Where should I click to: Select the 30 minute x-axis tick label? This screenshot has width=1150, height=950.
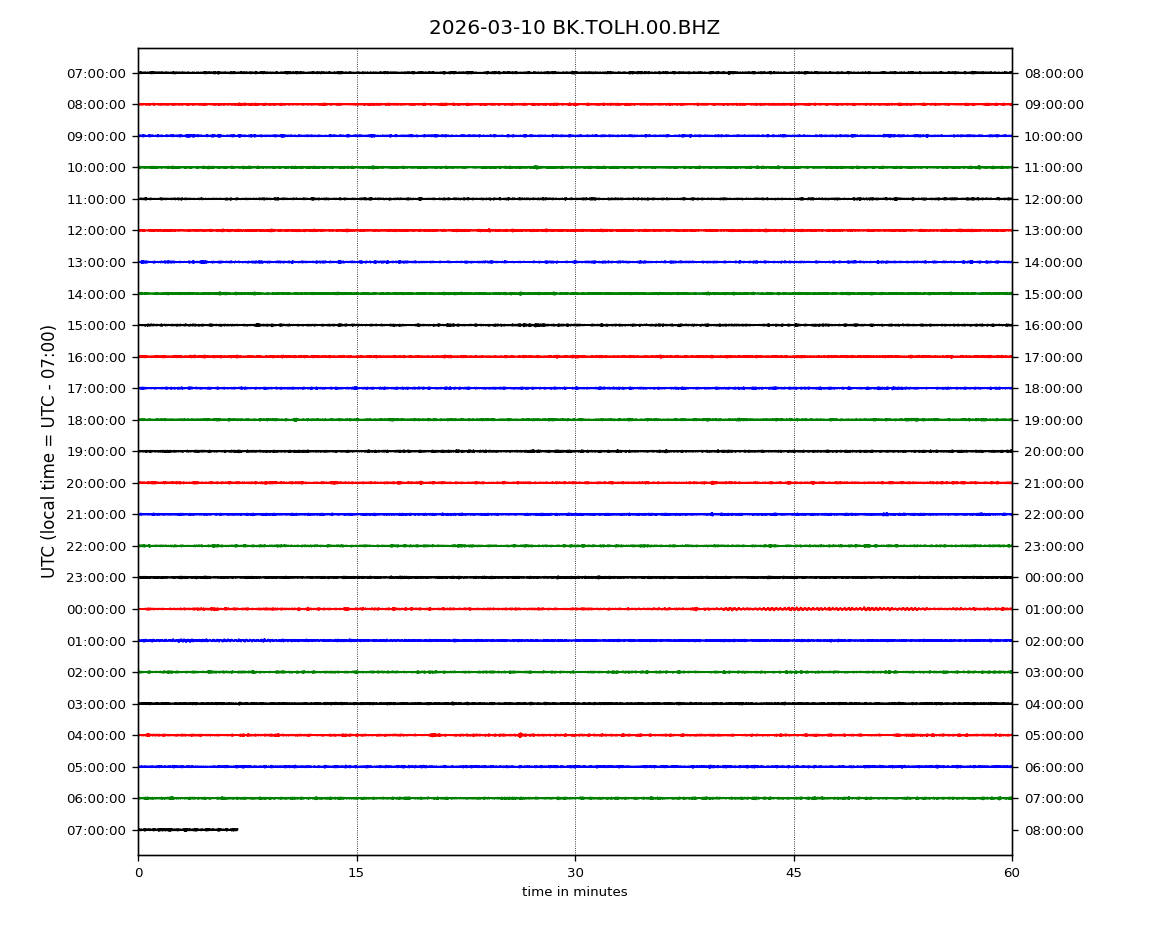(x=574, y=873)
